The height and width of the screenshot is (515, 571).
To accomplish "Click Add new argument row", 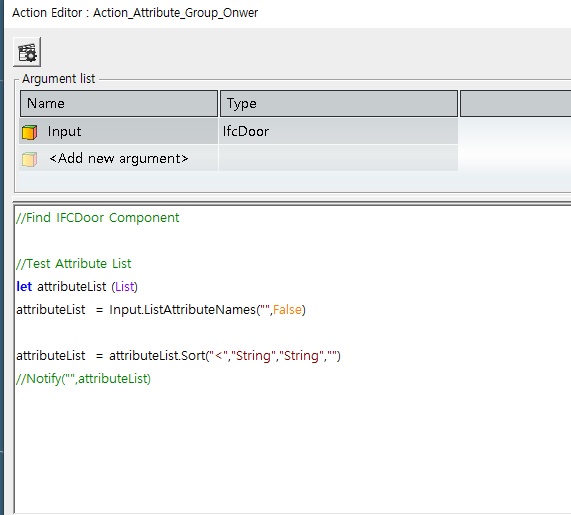I will pyautogui.click(x=119, y=158).
